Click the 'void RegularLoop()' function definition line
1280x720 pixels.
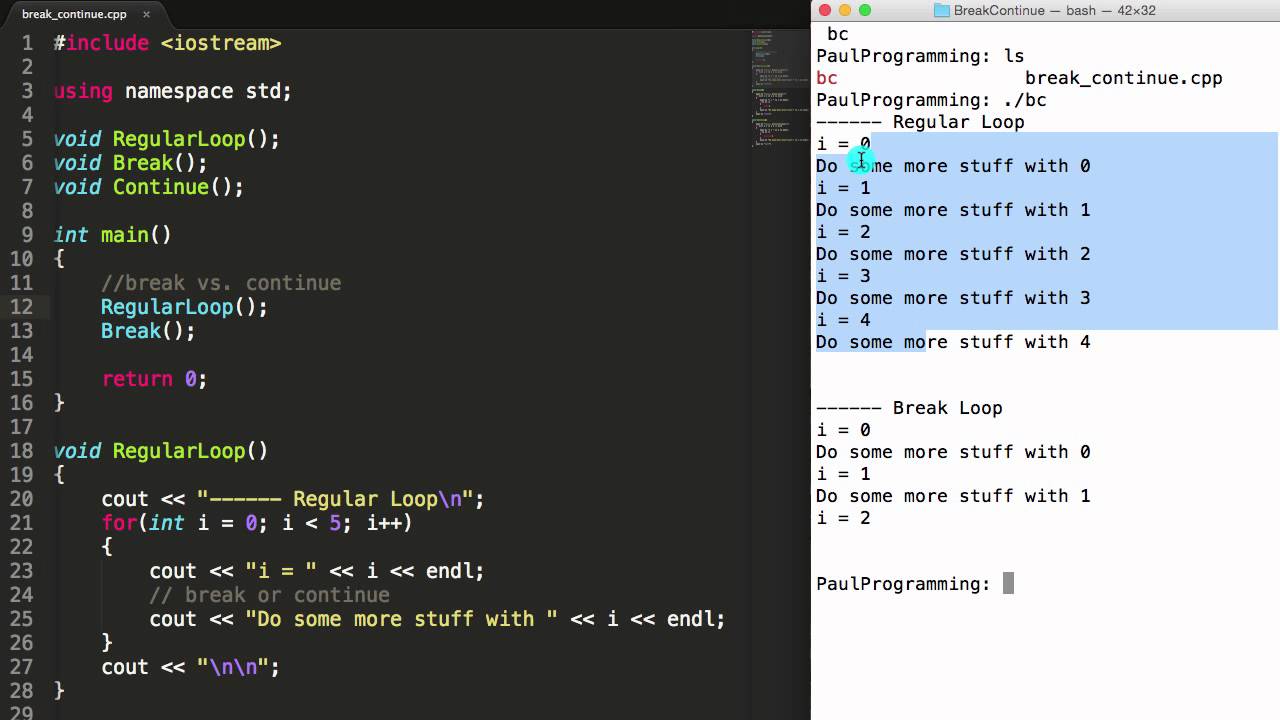pyautogui.click(x=160, y=451)
